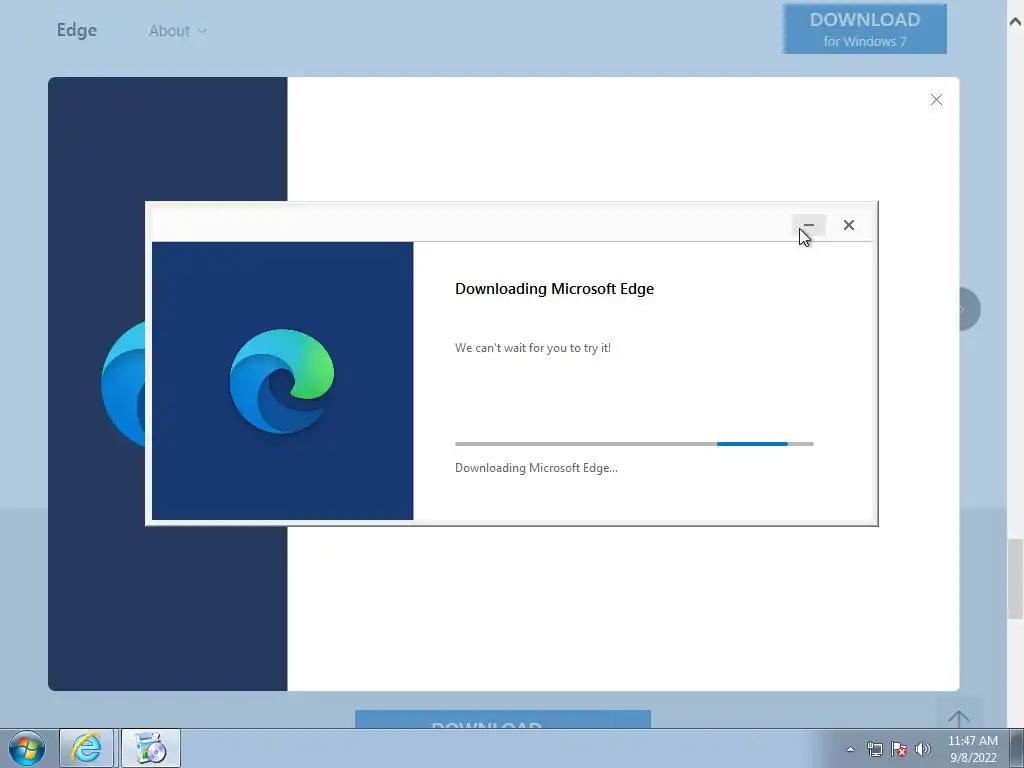
Task: Click the page scrollbar up arrow
Action: point(1015,22)
